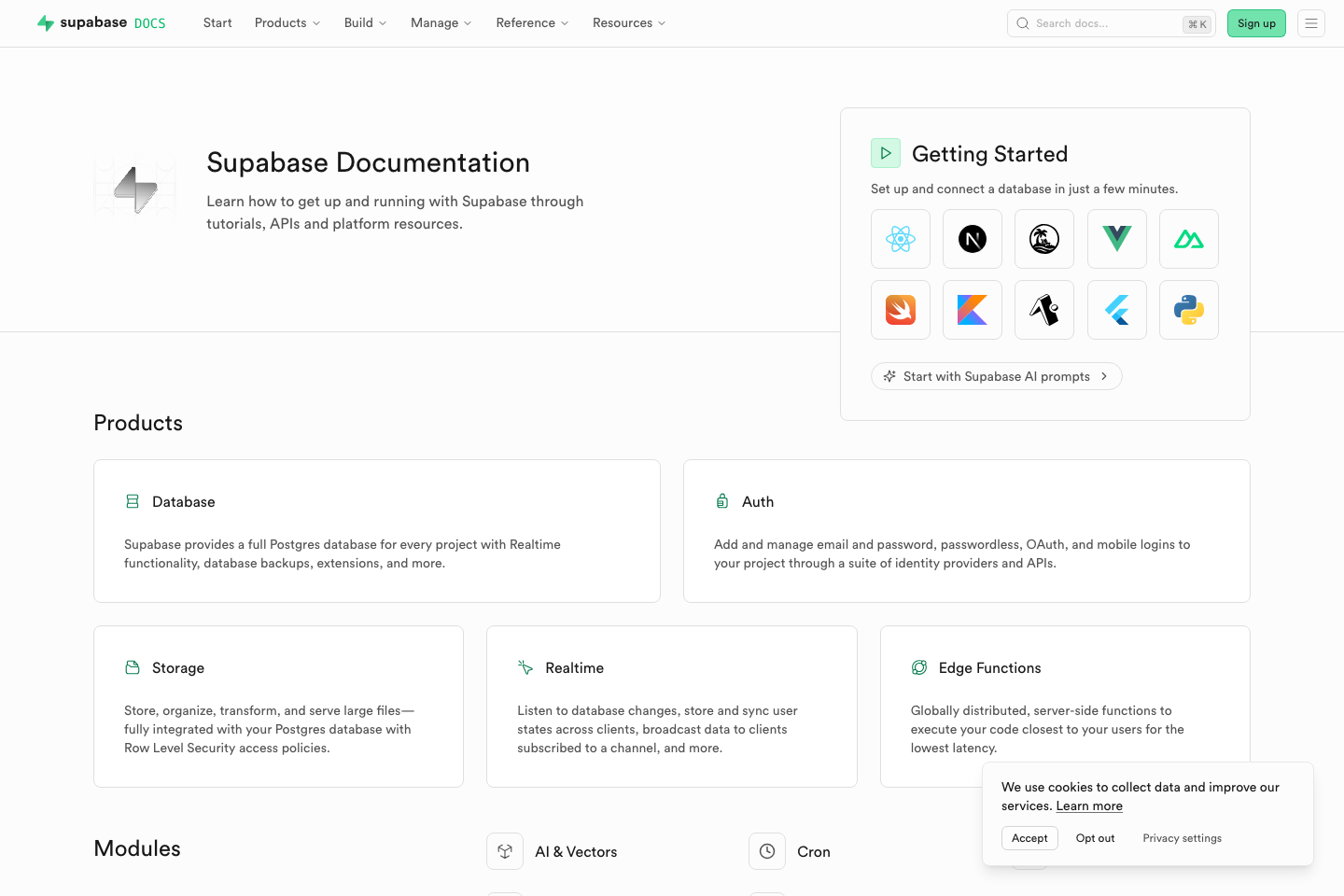Select the React framework quickstart icon
The width and height of the screenshot is (1344, 896).
pyautogui.click(x=900, y=239)
